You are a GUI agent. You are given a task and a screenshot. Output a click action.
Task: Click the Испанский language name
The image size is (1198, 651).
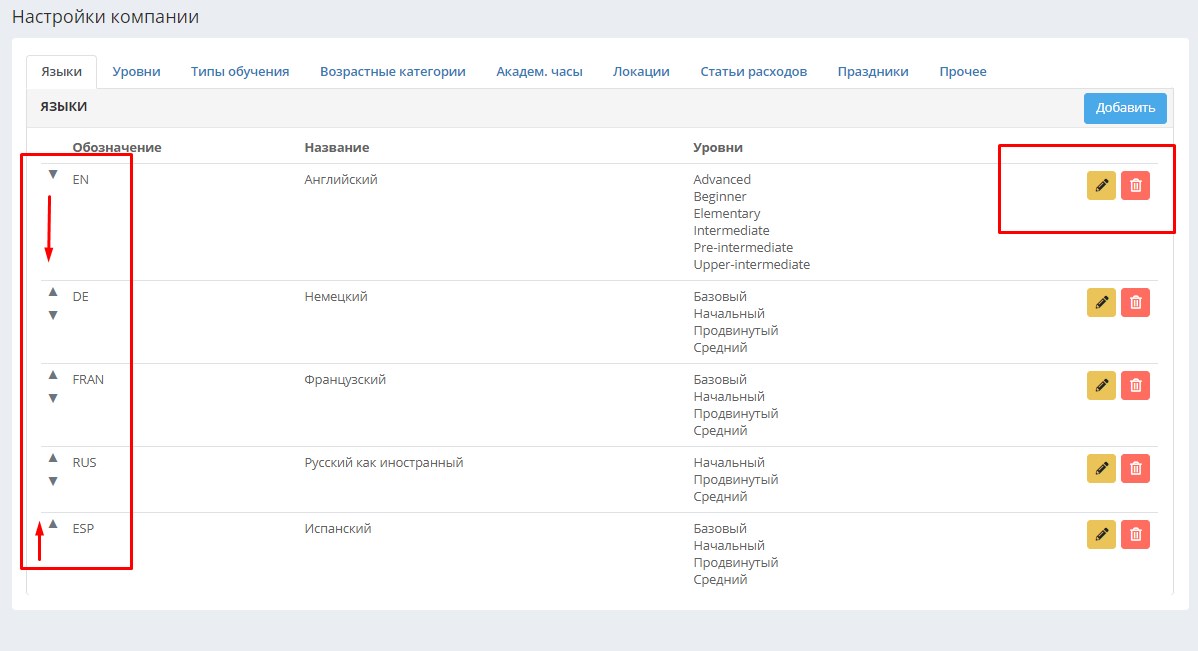pyautogui.click(x=338, y=529)
